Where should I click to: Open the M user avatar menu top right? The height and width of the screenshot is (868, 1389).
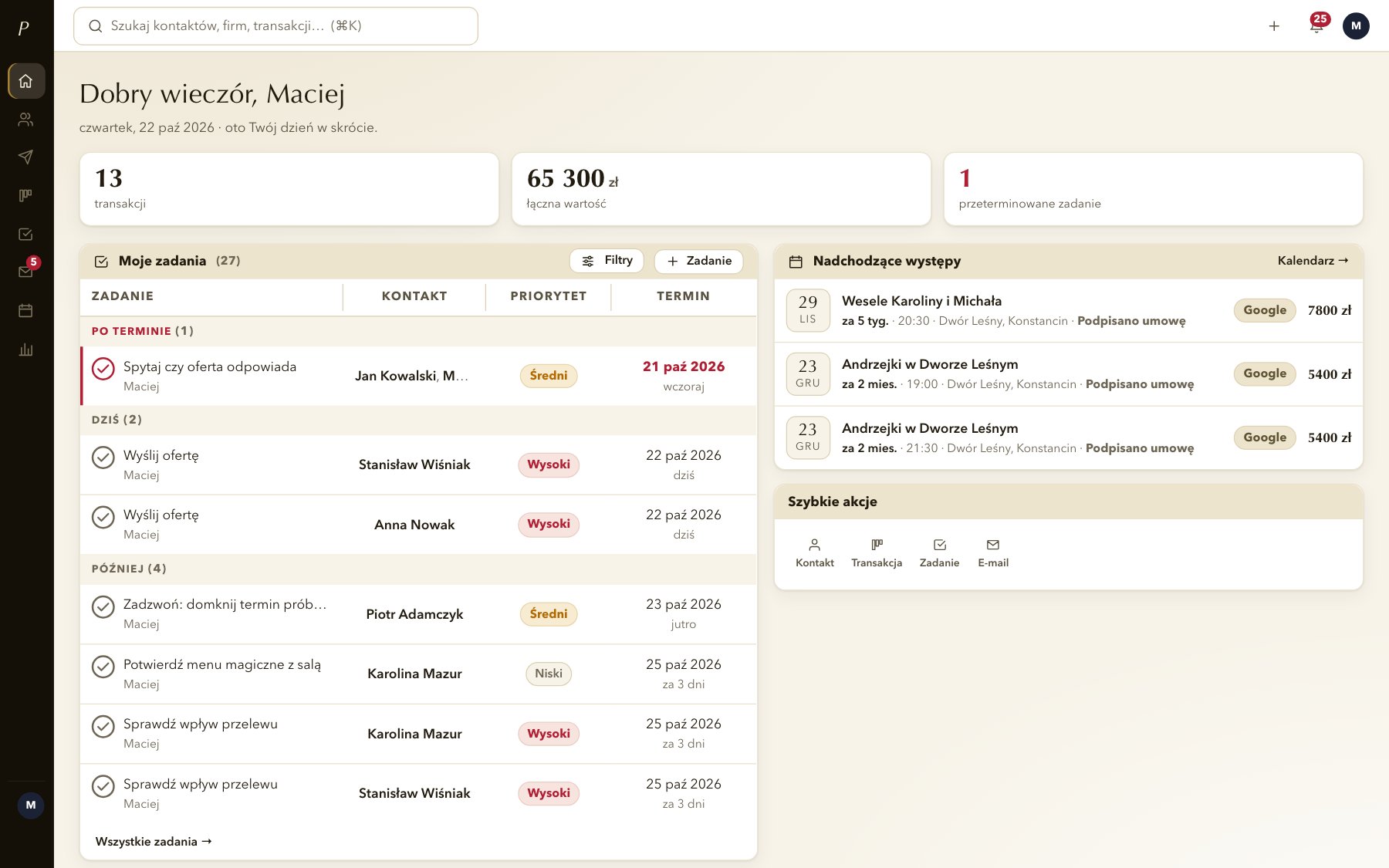tap(1356, 25)
